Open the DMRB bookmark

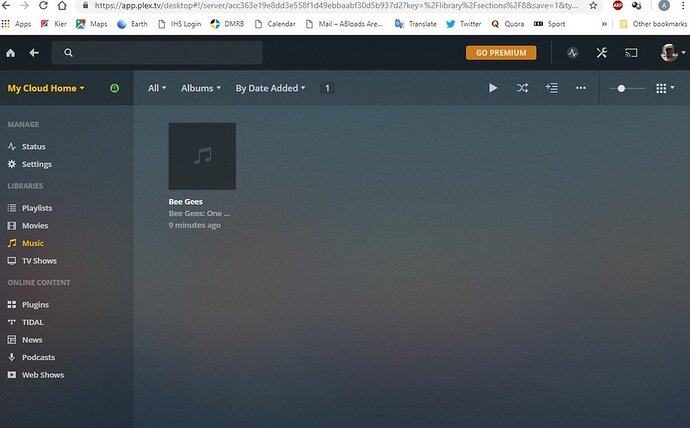(227, 24)
